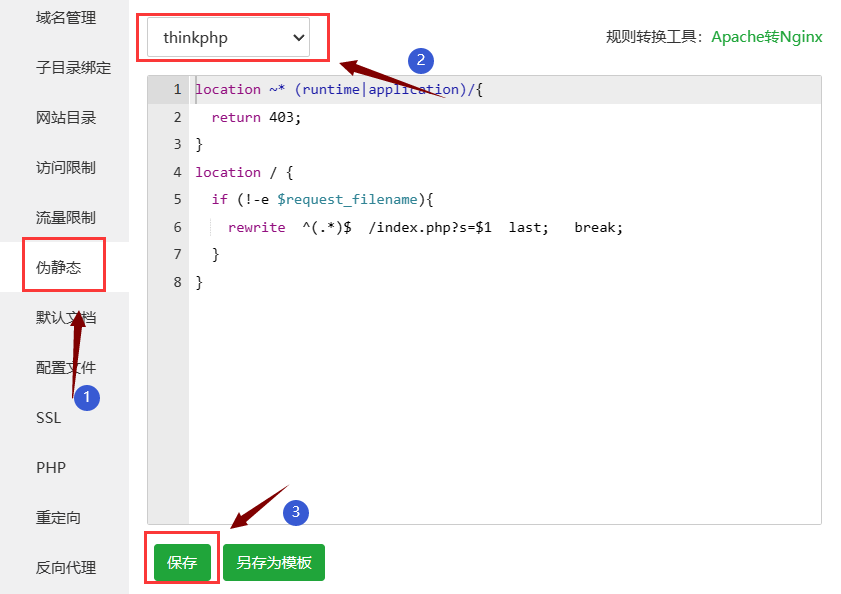Go to the 访问限制 section
The image size is (841, 594).
point(65,168)
